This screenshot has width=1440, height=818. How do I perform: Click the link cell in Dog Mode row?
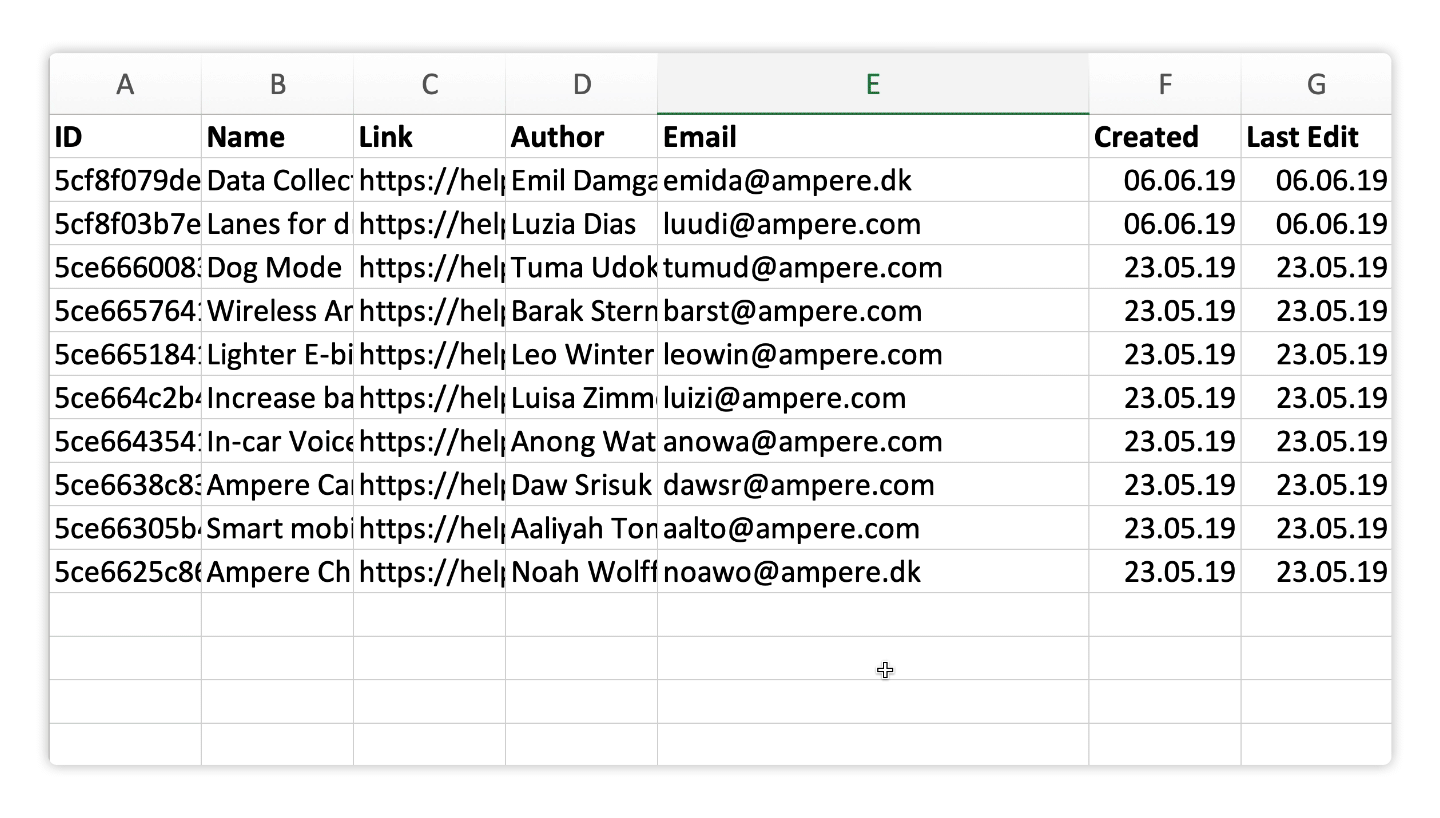click(x=430, y=267)
